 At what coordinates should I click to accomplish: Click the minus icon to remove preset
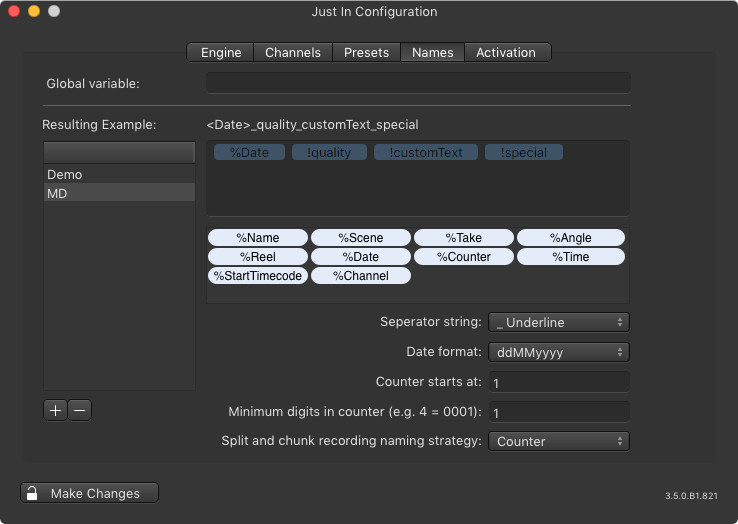[80, 410]
